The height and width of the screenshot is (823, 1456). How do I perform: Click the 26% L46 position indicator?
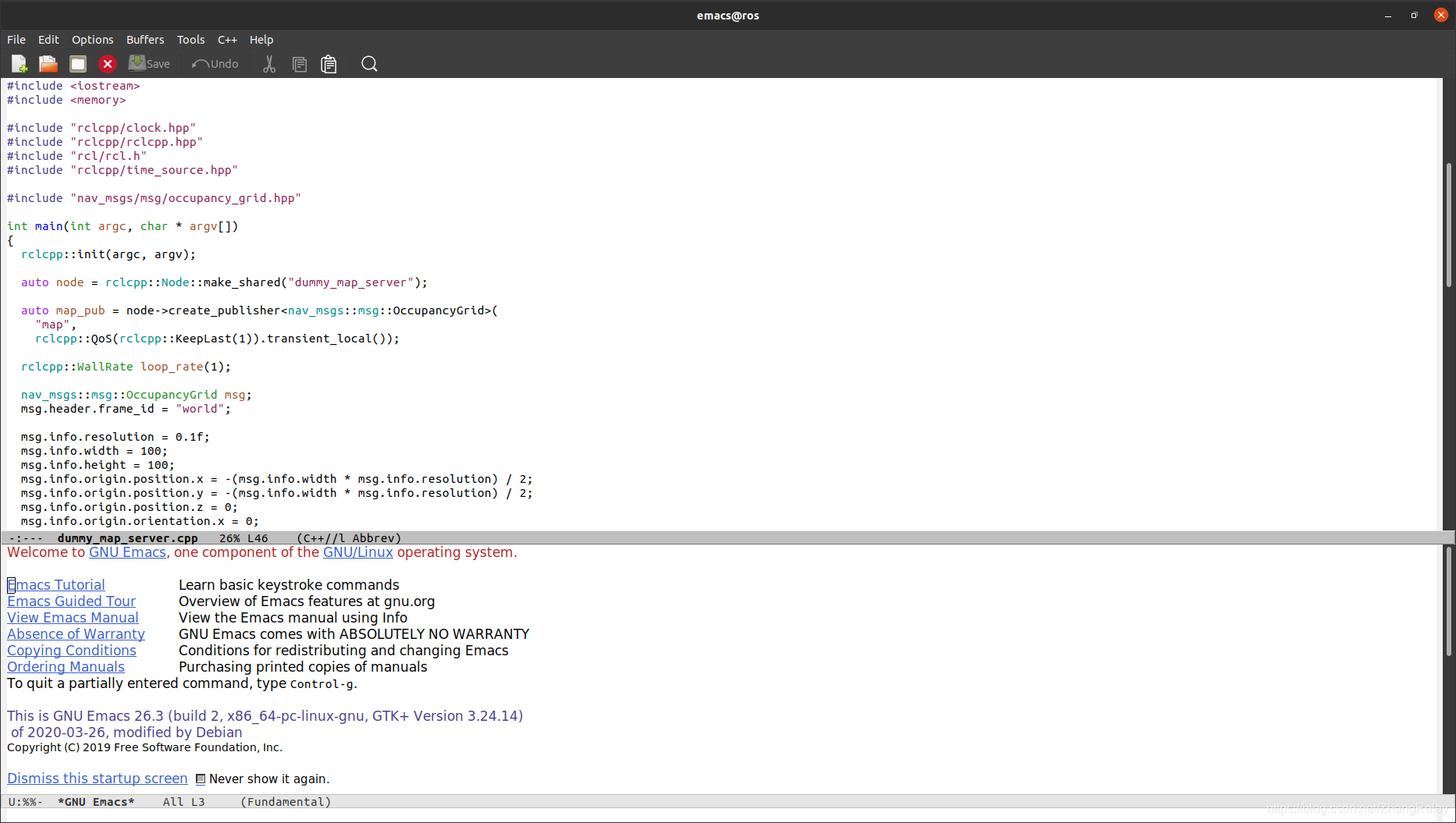[x=243, y=538]
